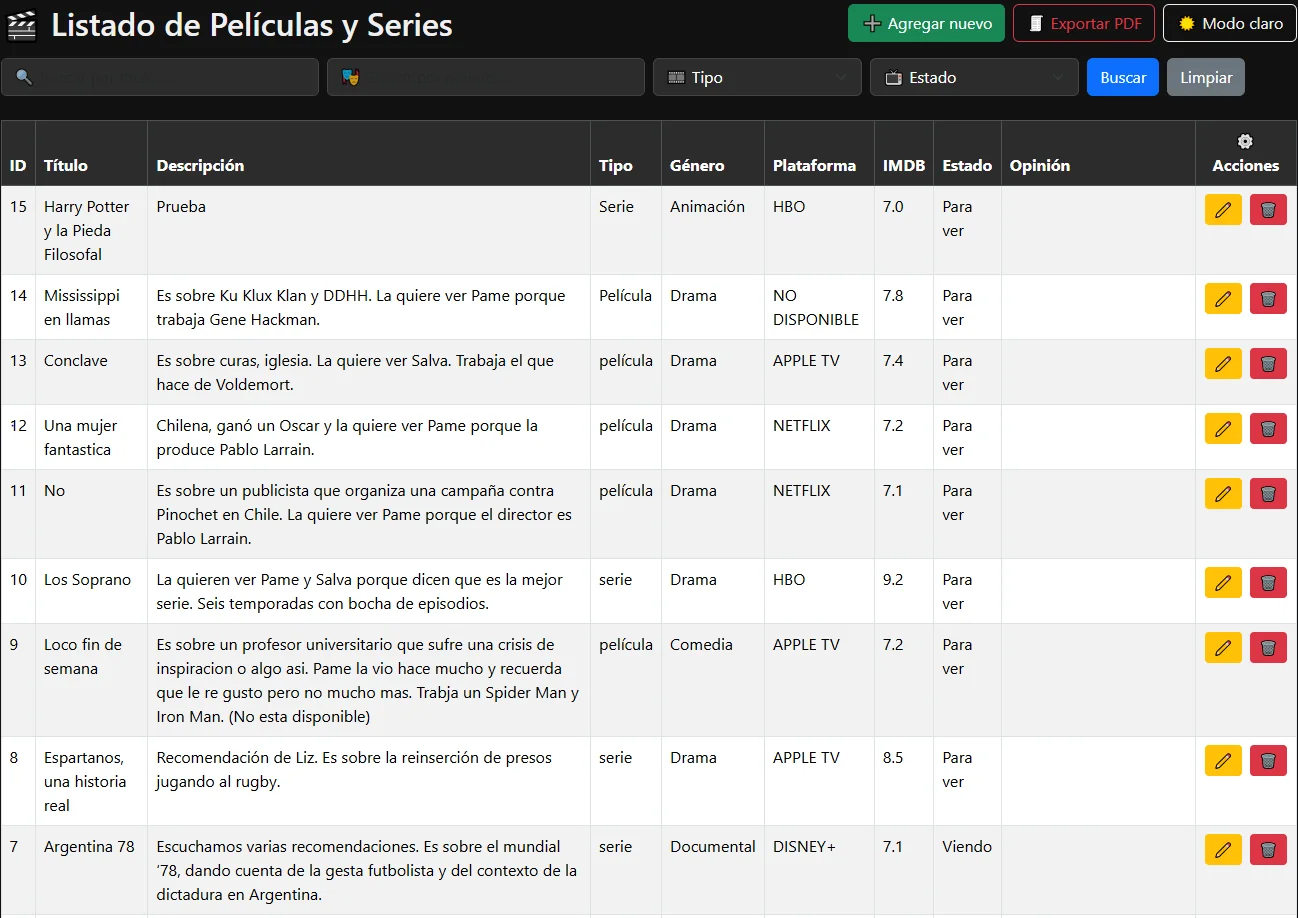
Task: Remove Mississippi en llamas with its trash icon
Action: 1268,299
